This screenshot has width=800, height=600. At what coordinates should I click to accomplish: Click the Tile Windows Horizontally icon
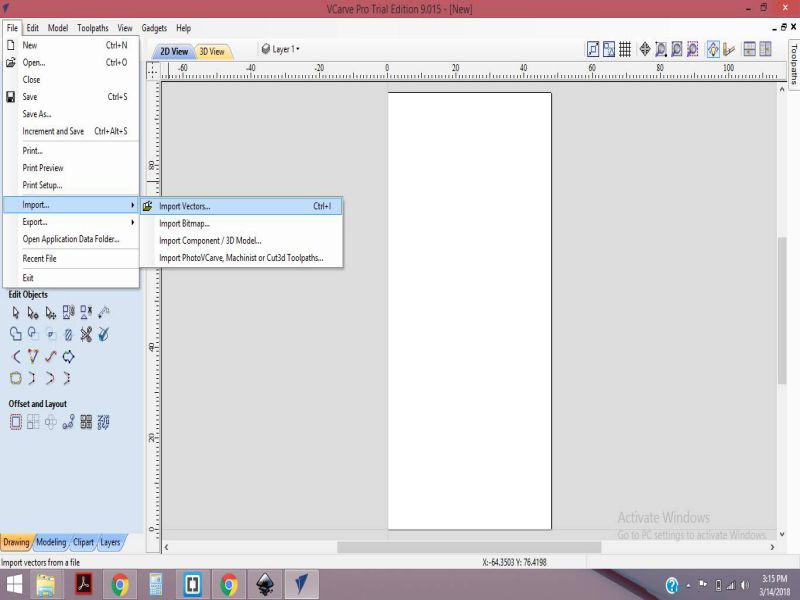749,49
